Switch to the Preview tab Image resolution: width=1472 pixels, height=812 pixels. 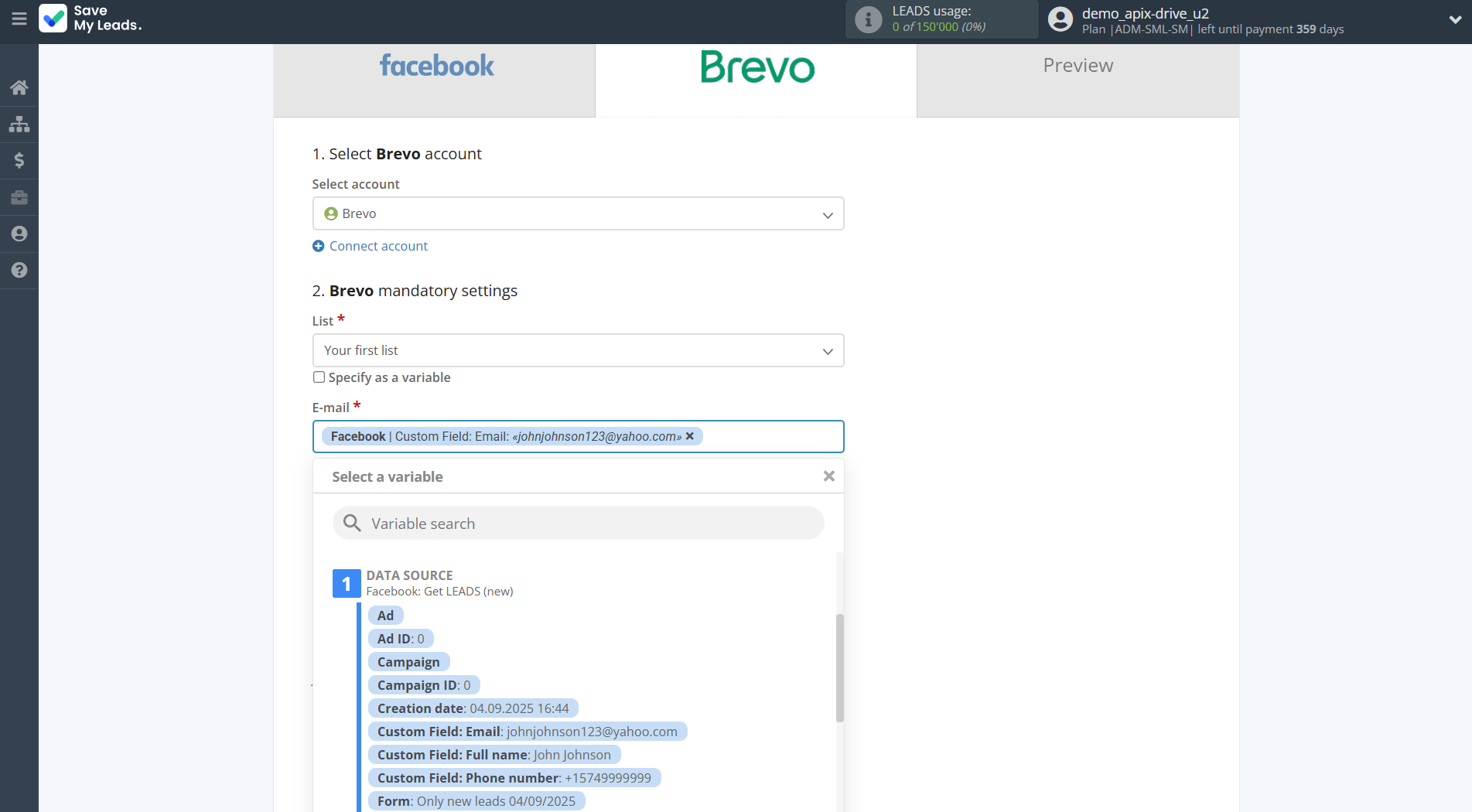click(1078, 67)
